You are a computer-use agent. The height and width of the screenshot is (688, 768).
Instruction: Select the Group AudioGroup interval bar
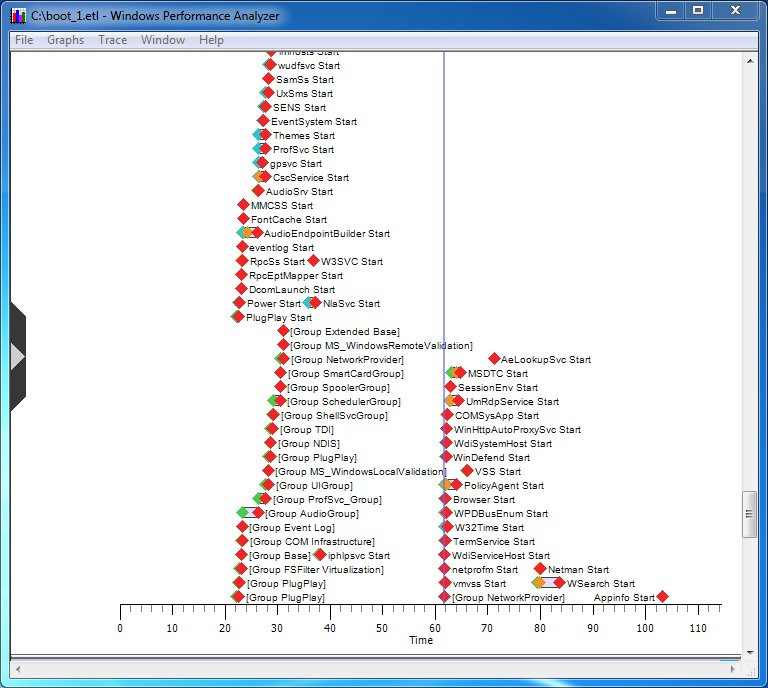coord(250,513)
